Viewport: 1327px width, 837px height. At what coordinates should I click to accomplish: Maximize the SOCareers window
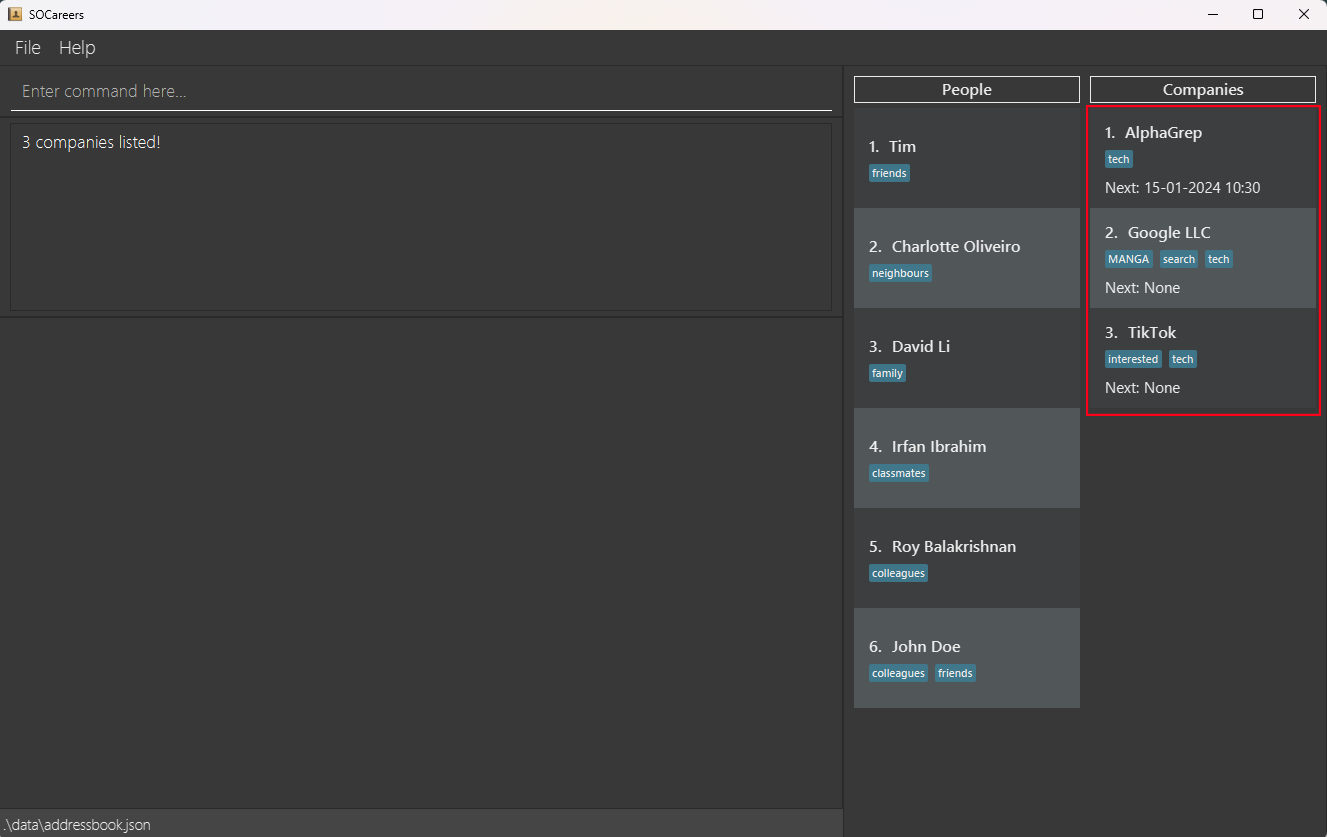pos(1258,15)
